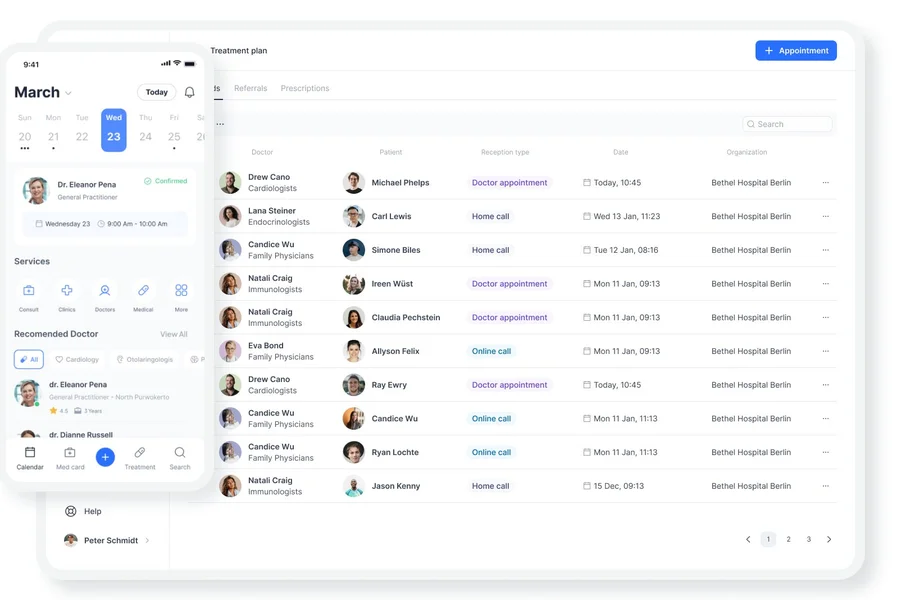Tap the Medical service icon
The image size is (900, 600).
coord(143,291)
